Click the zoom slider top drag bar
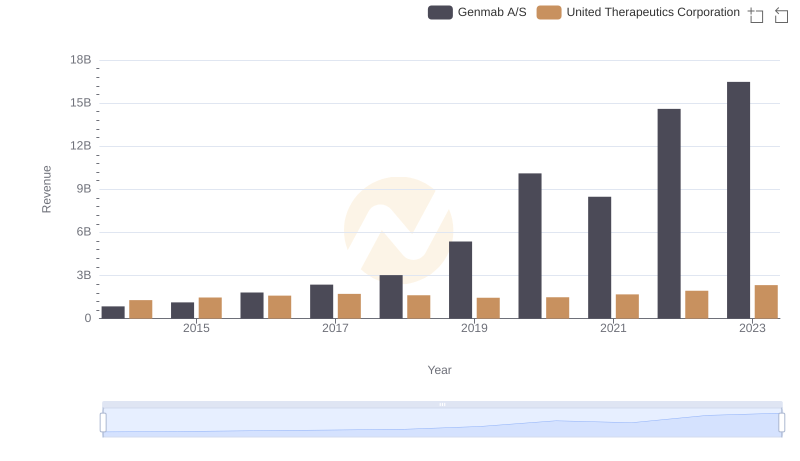Screen dimensions: 800x461 tap(442, 404)
